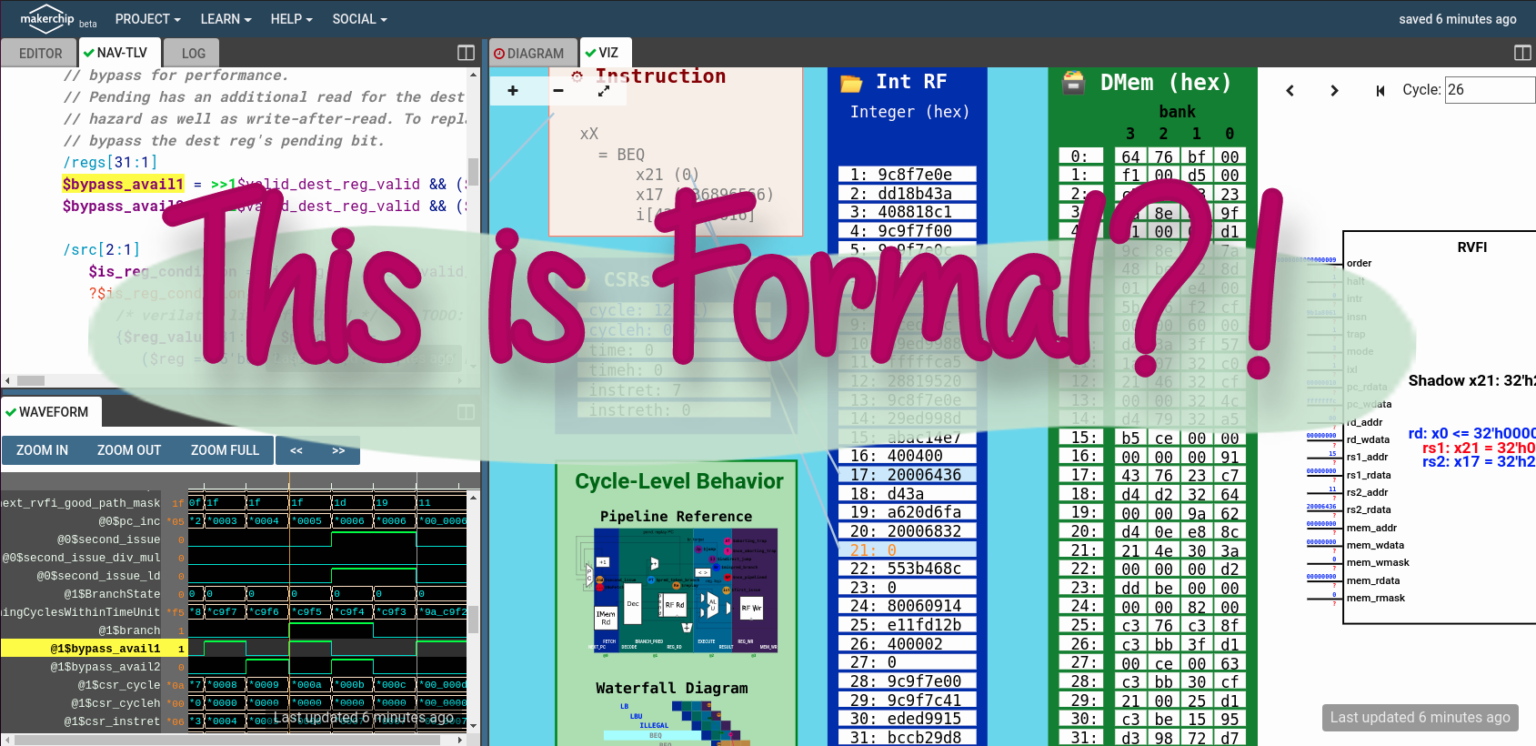Open the PROJECT menu
1536x746 pixels.
[148, 19]
